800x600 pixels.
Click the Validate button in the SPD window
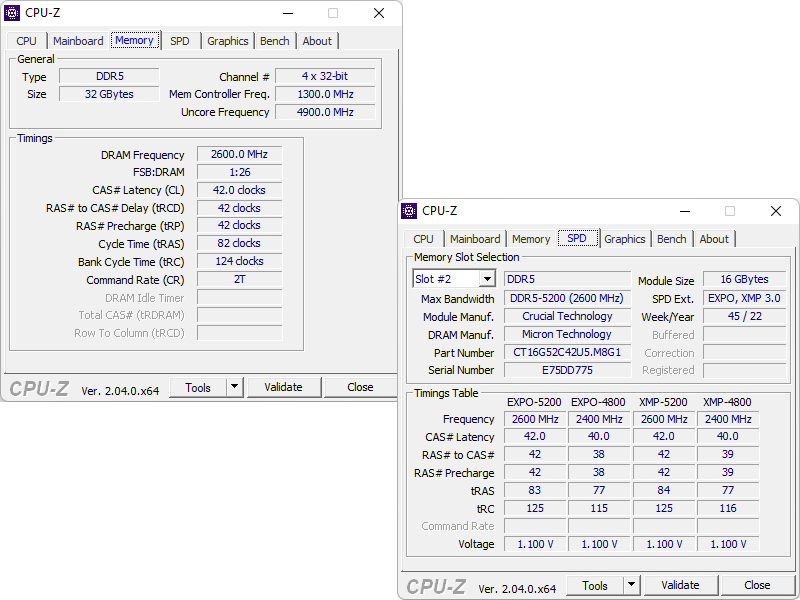click(x=681, y=585)
